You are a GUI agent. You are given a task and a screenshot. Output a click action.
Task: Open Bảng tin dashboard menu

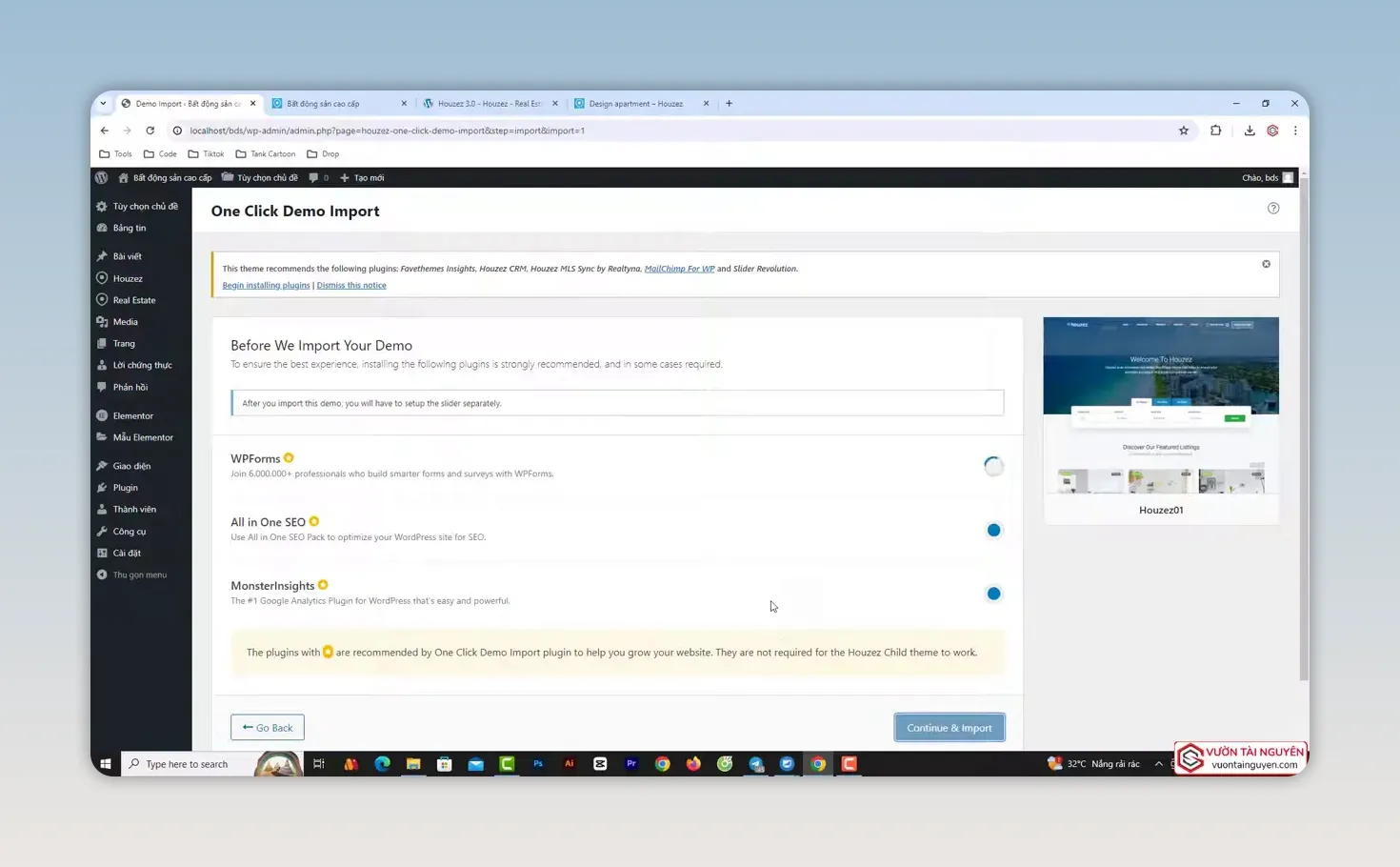141,229
